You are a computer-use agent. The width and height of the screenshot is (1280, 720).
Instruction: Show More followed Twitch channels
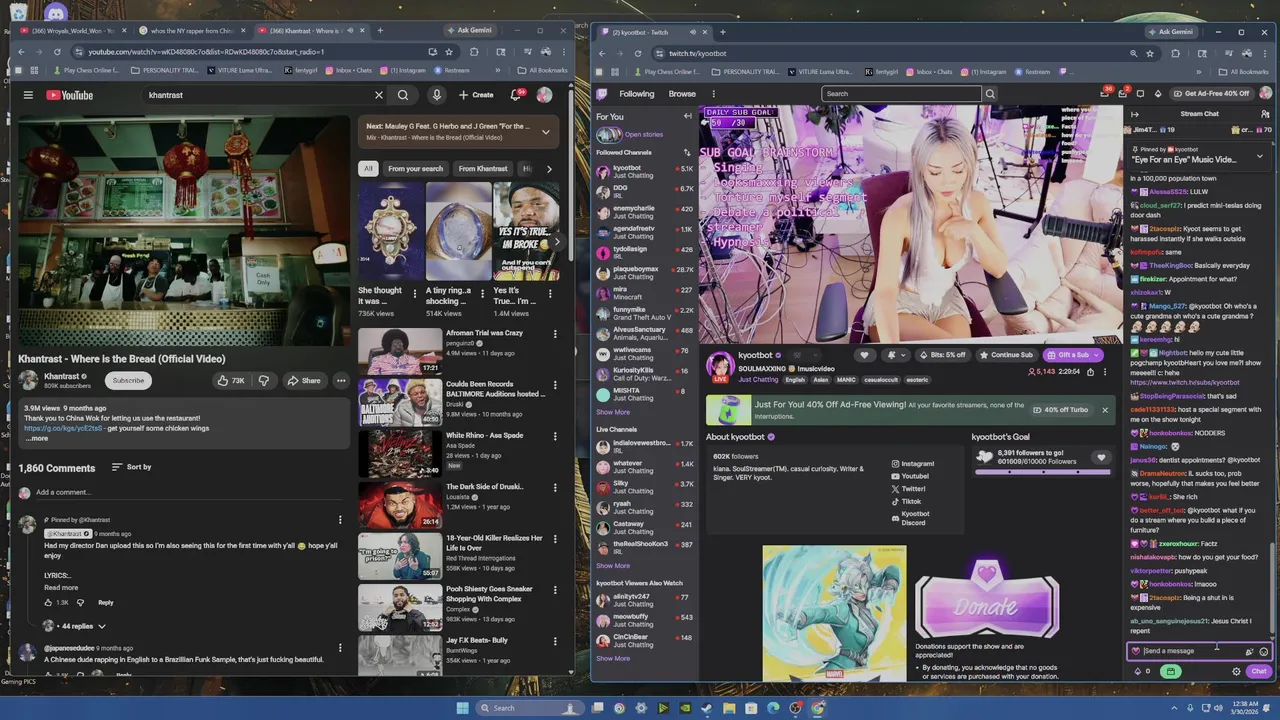(x=613, y=412)
